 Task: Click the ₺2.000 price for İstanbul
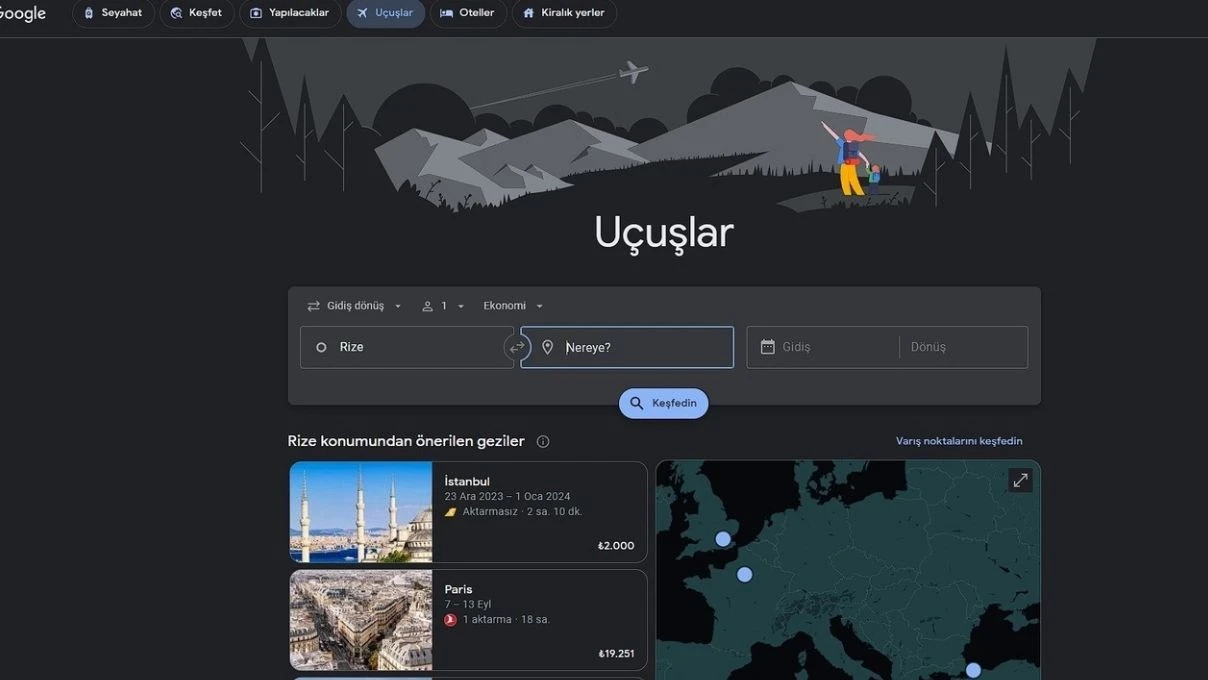(616, 546)
